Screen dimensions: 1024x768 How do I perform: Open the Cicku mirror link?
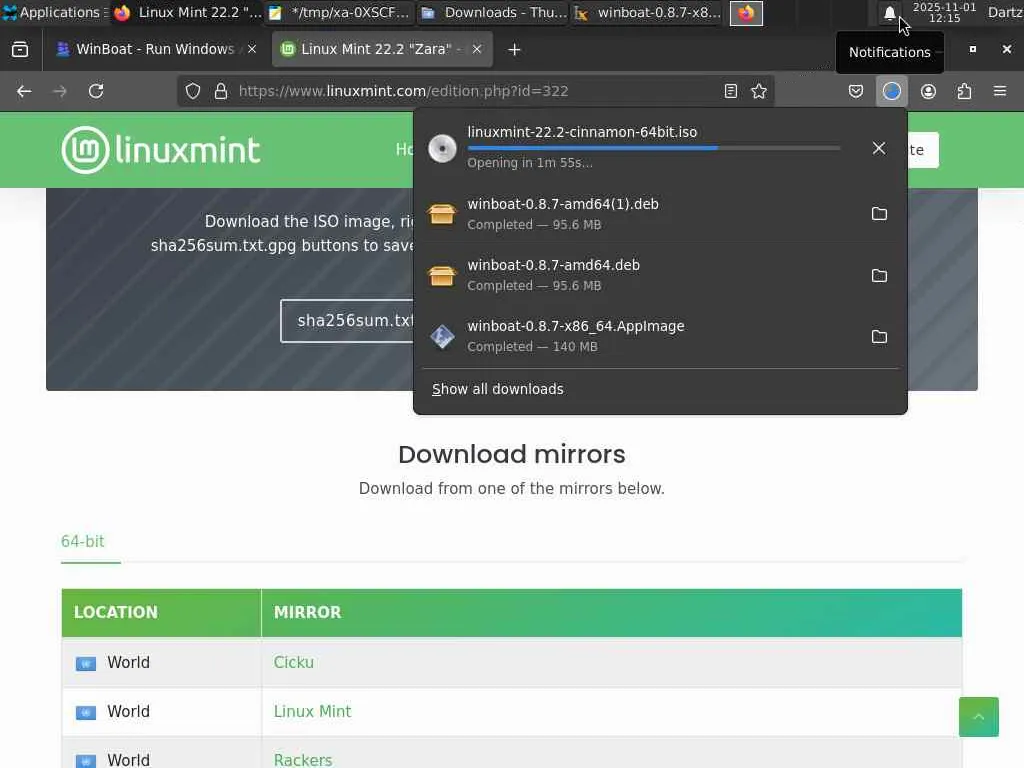coord(294,662)
